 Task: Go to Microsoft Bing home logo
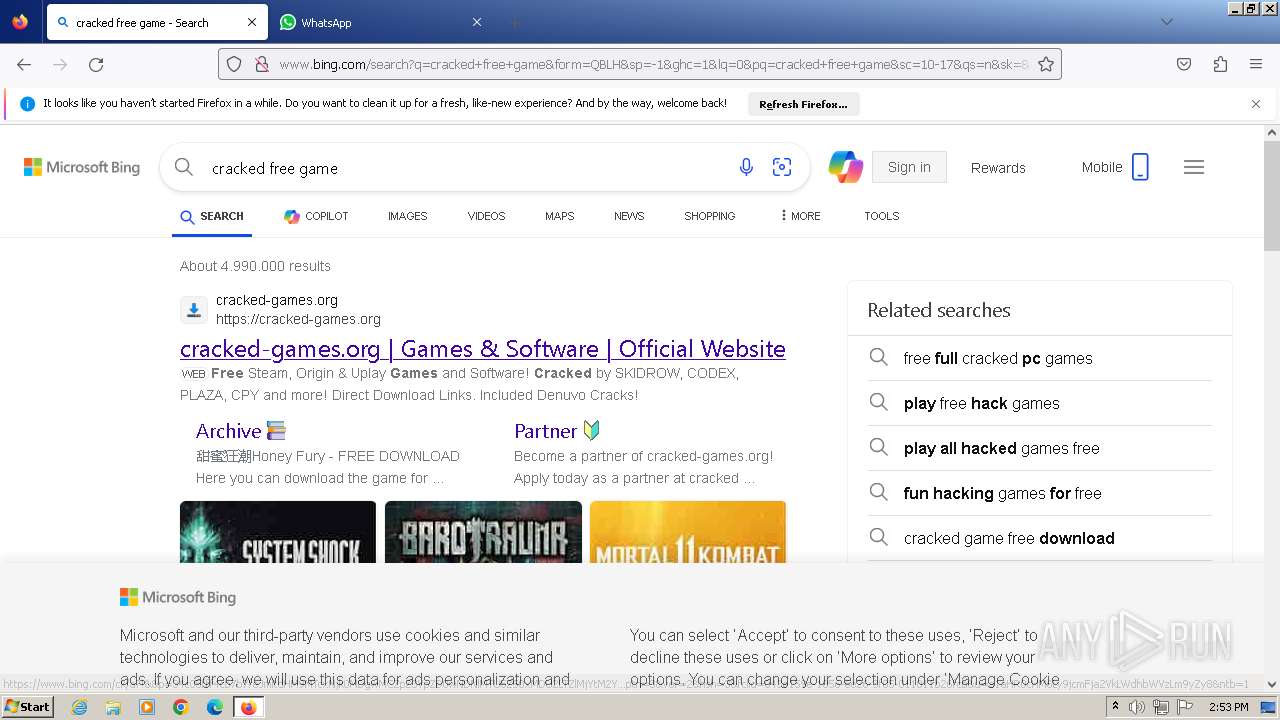(x=82, y=167)
